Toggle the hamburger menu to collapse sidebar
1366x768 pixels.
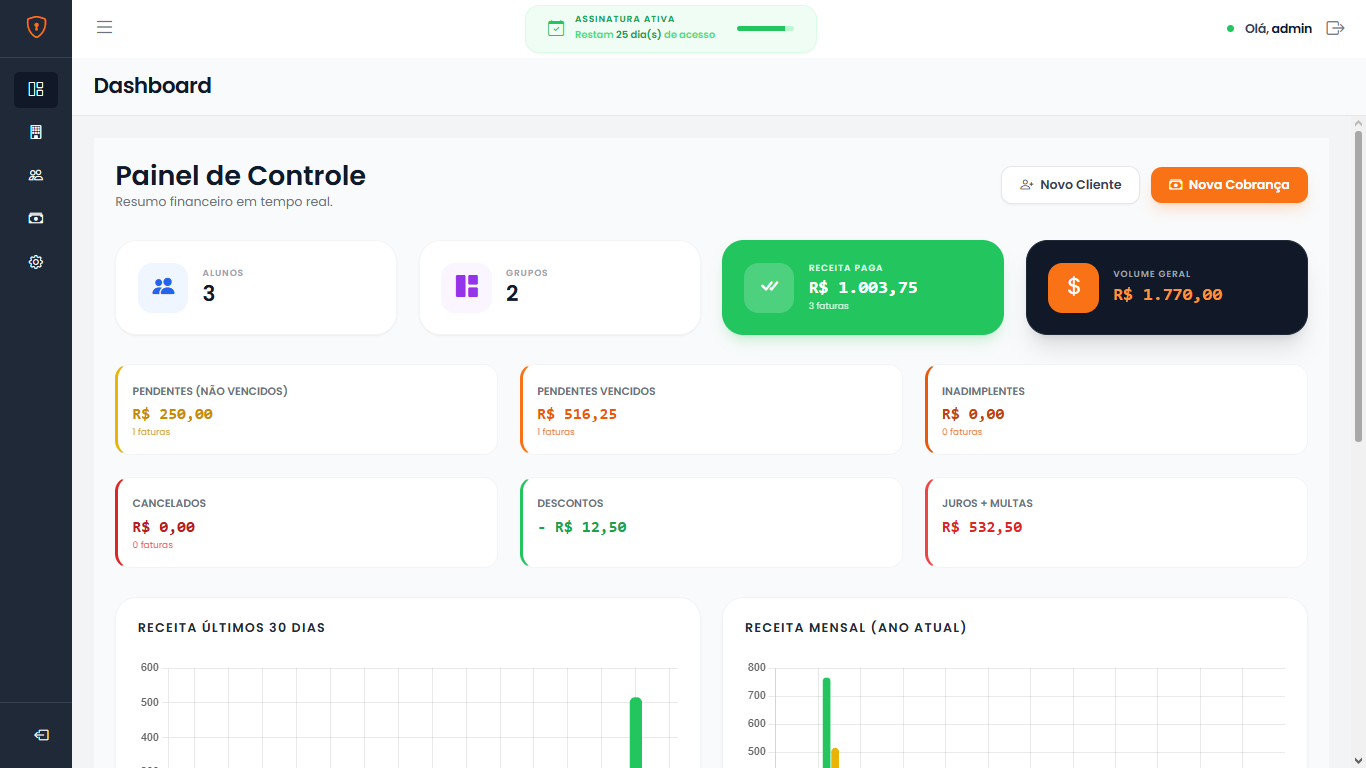click(104, 27)
